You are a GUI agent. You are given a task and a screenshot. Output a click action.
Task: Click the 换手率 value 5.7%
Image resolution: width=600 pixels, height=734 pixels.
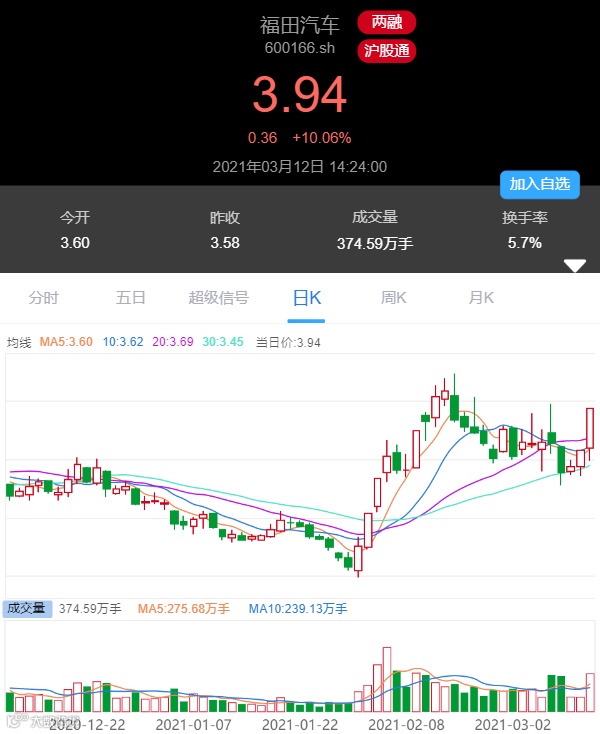(525, 242)
